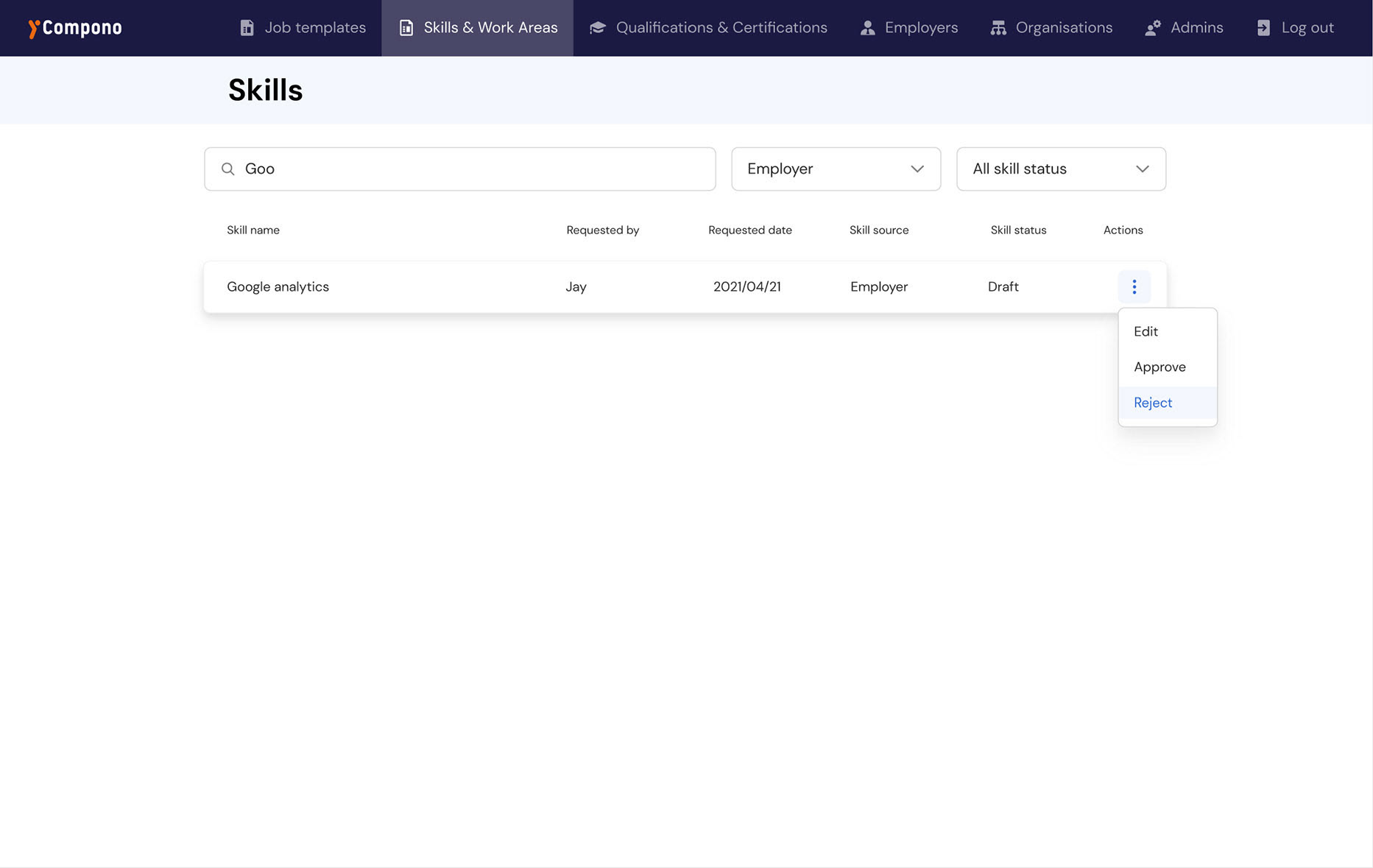Click the Skill source column header
The image size is (1373, 868).
[879, 230]
